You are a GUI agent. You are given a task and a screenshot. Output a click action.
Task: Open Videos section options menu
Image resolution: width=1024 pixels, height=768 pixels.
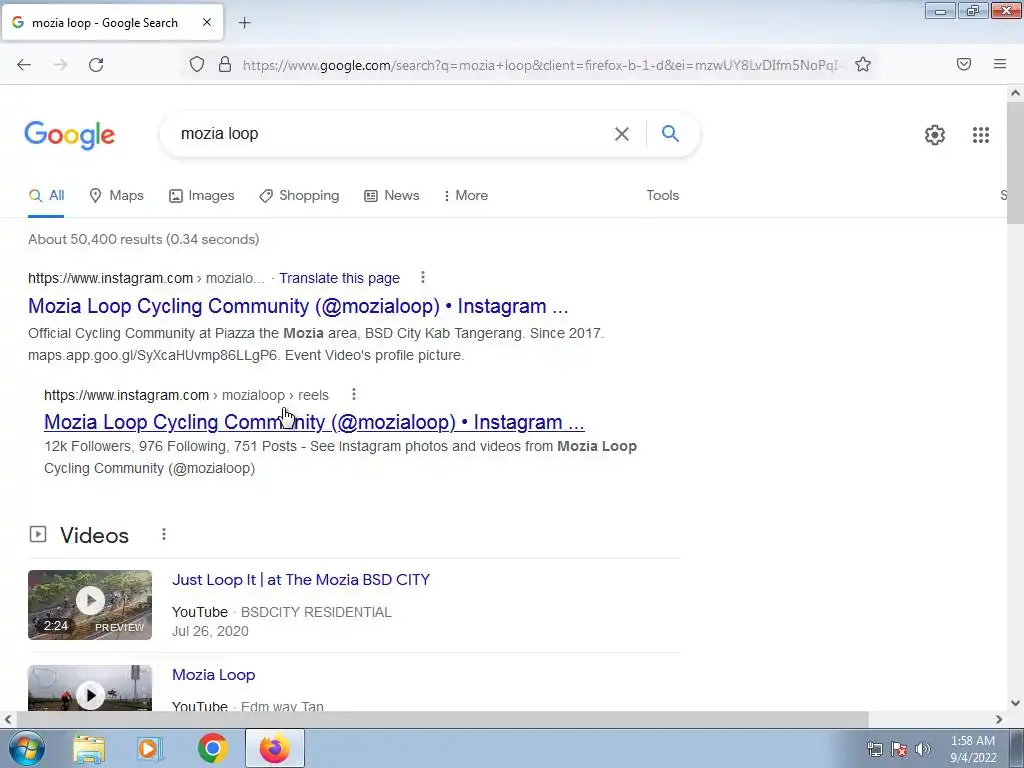pyautogui.click(x=164, y=534)
